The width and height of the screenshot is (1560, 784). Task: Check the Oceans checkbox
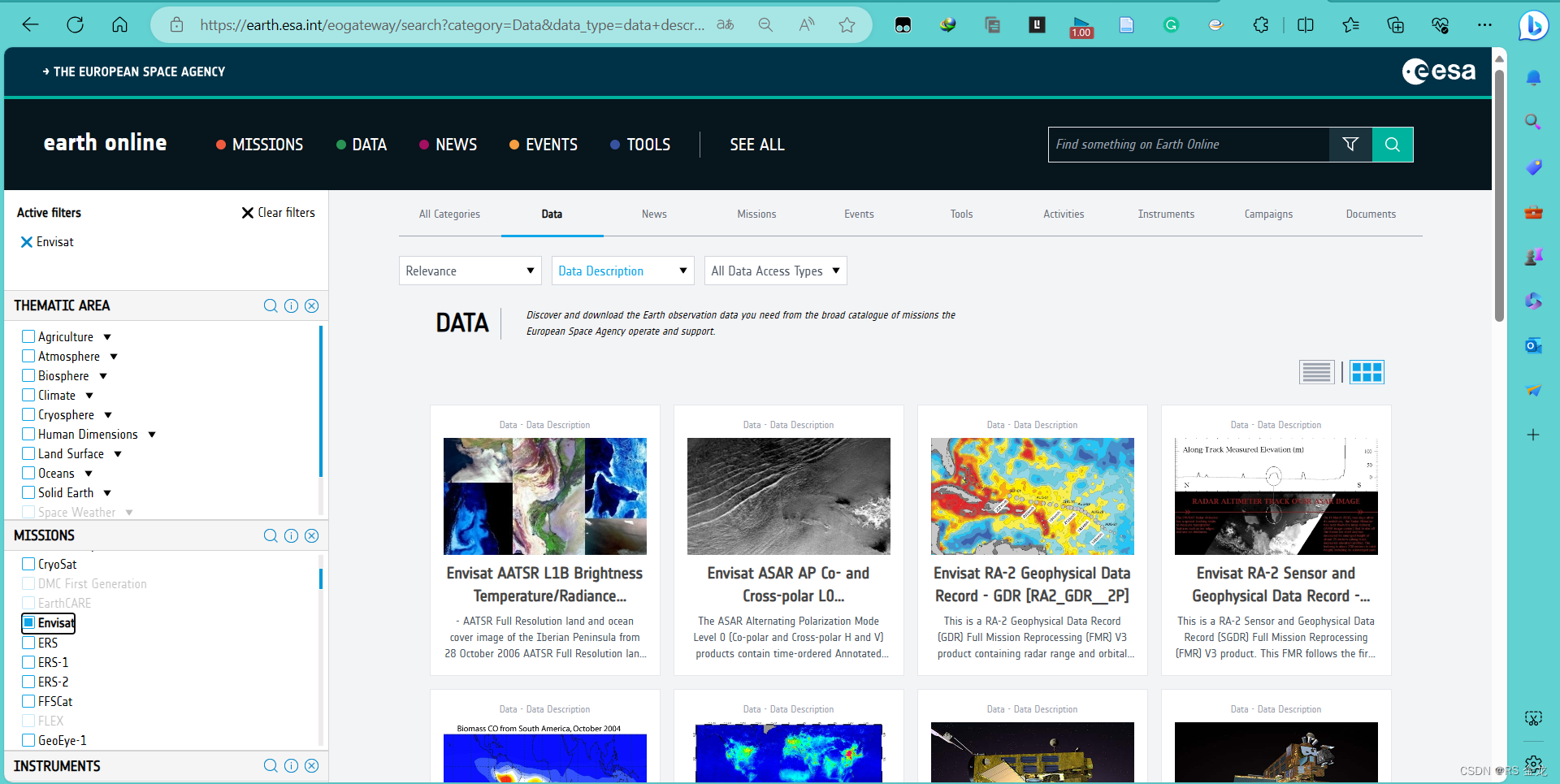[28, 473]
